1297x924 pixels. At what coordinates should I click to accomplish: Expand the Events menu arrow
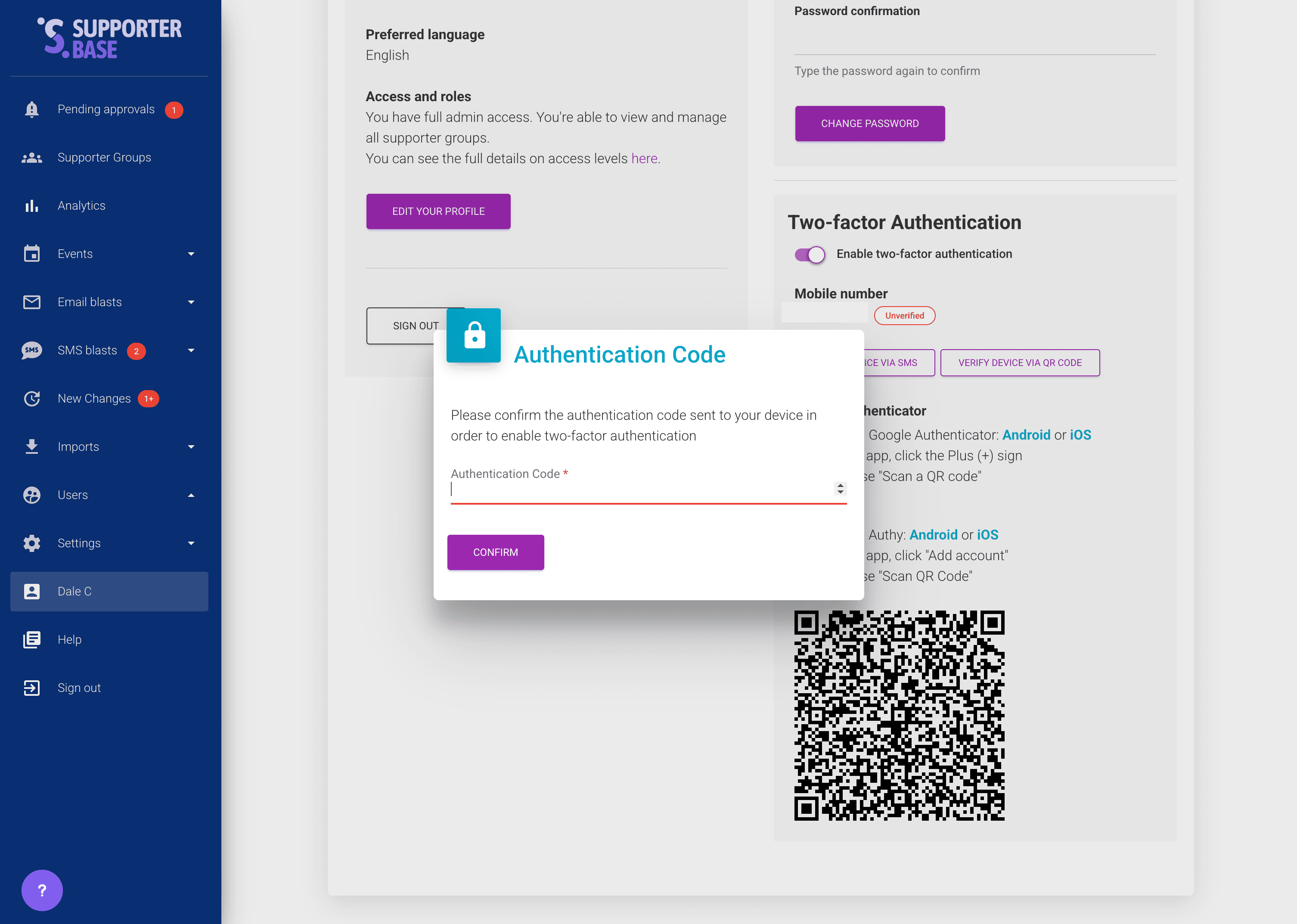click(191, 254)
